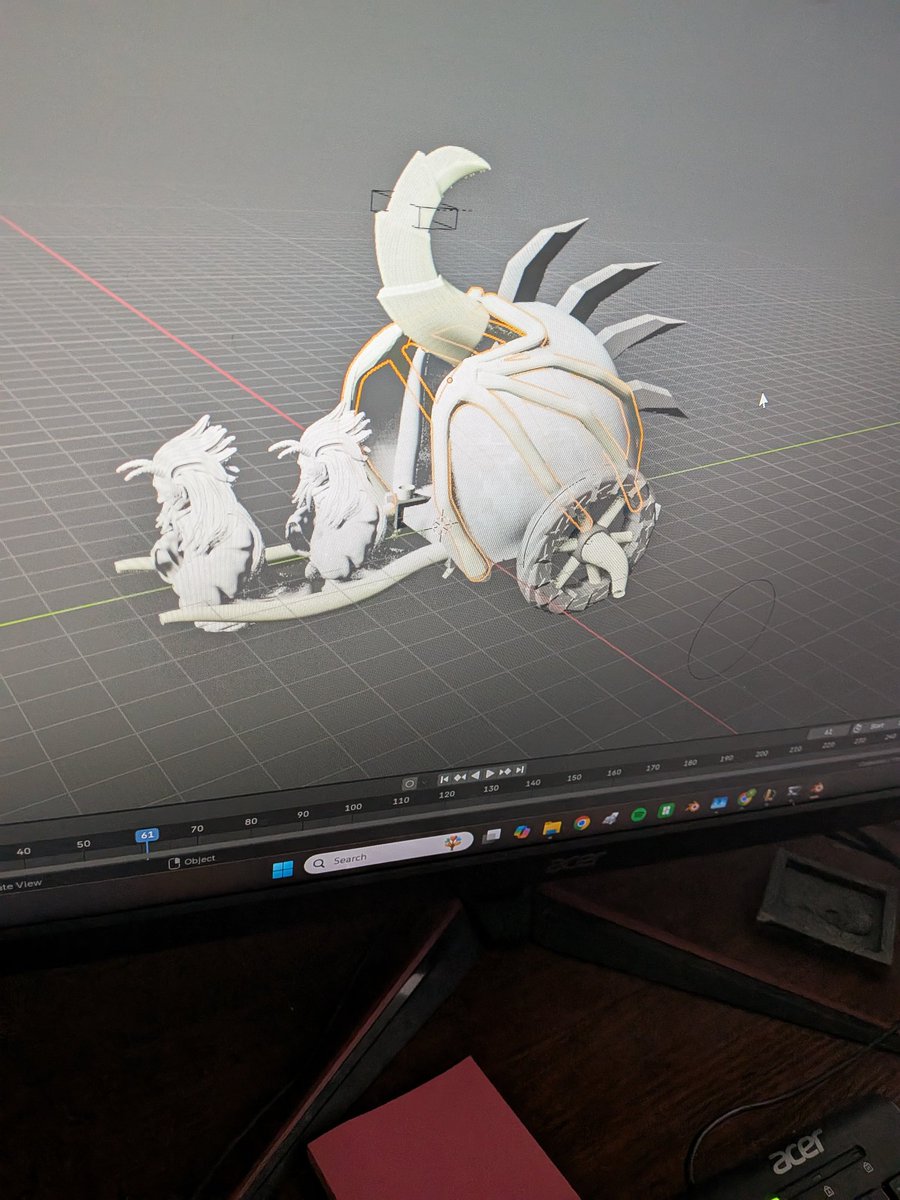This screenshot has width=900, height=1200.
Task: Jump to the previous keyframe
Action: [x=460, y=777]
